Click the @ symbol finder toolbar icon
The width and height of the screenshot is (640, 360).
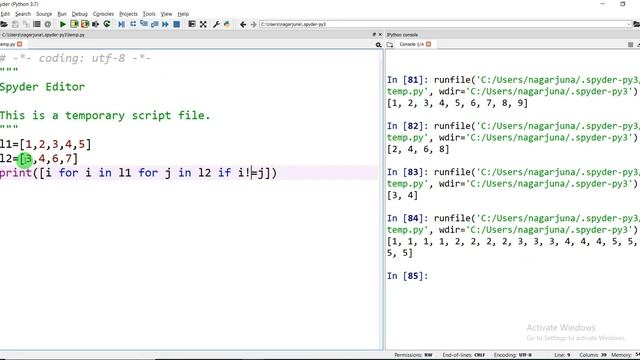(x=48, y=24)
